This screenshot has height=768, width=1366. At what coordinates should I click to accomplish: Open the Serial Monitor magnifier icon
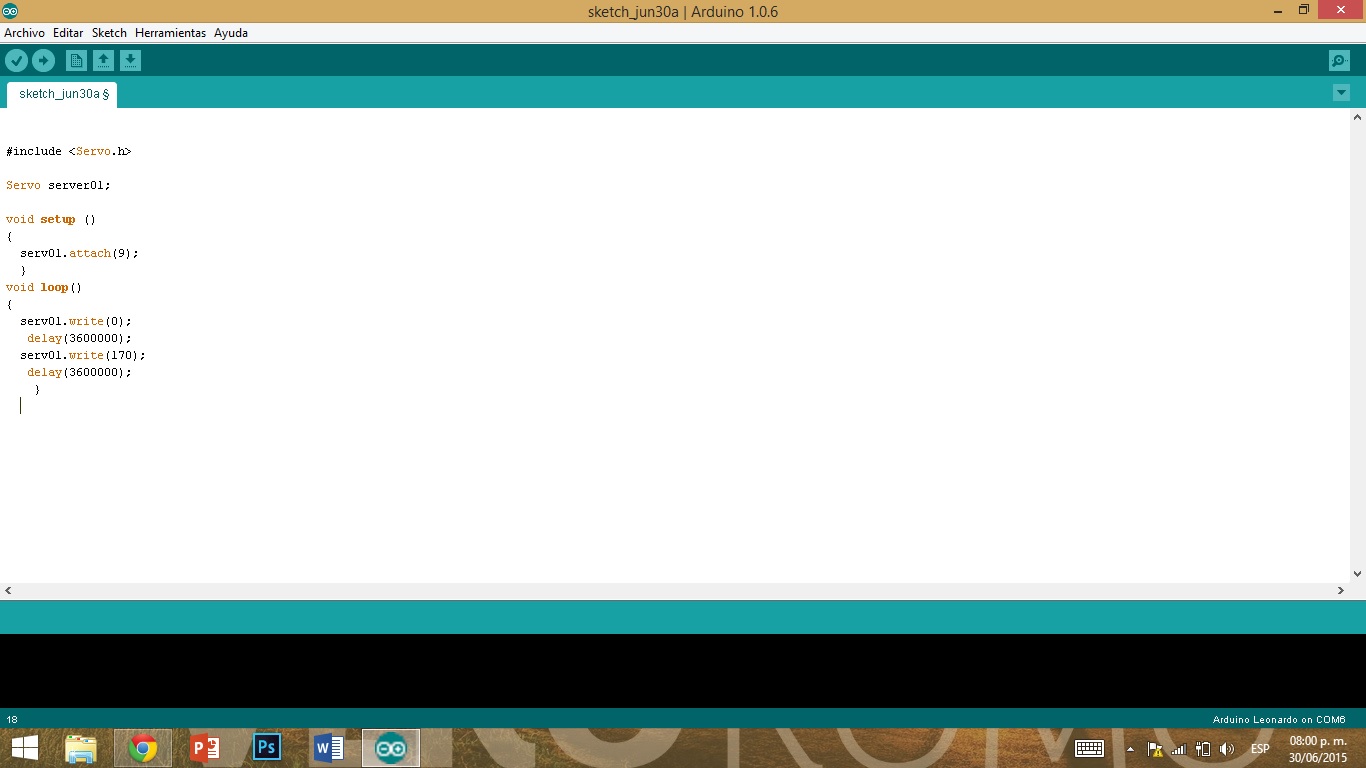coord(1339,61)
